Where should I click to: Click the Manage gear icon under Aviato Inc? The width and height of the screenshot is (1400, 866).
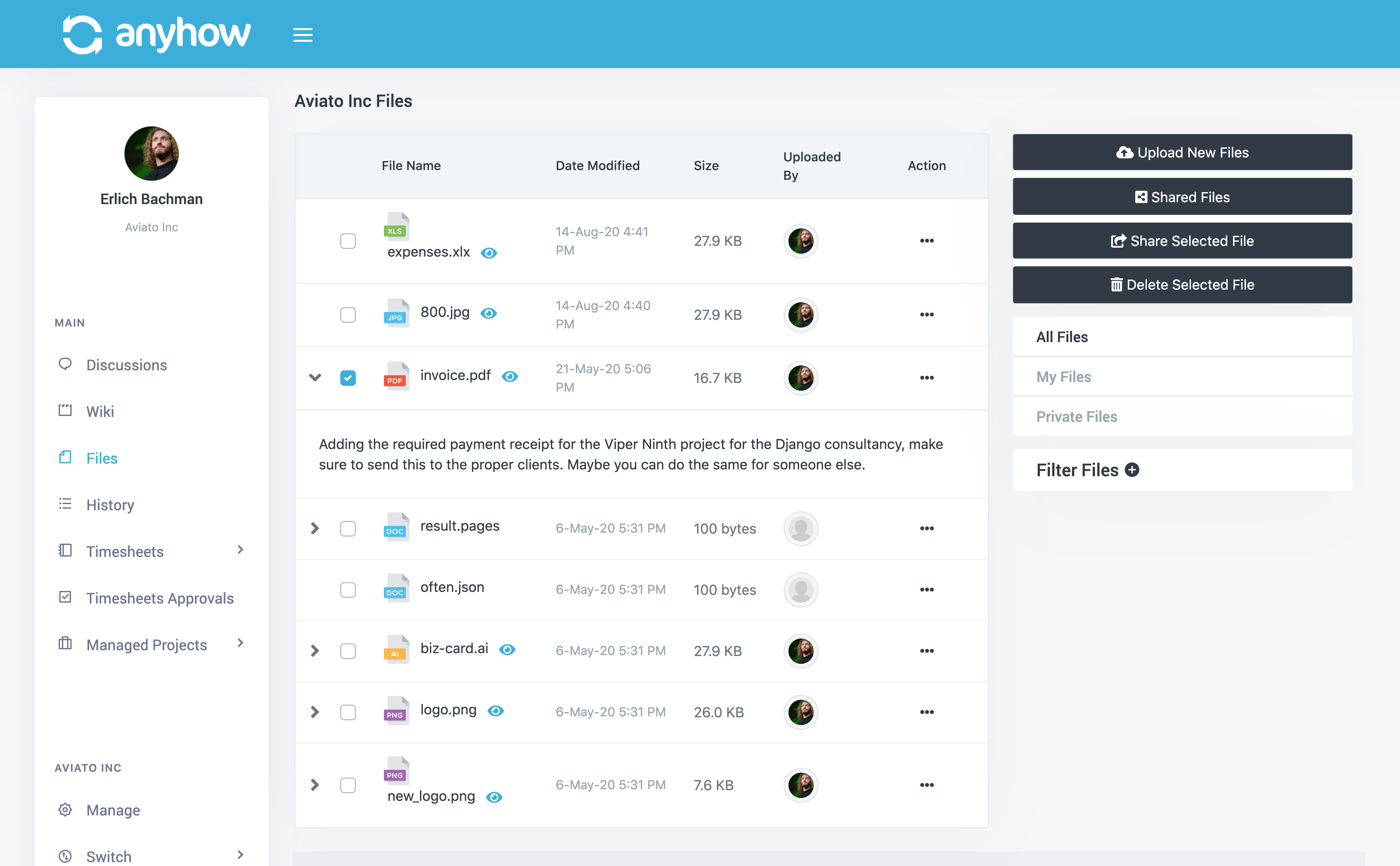(x=65, y=810)
